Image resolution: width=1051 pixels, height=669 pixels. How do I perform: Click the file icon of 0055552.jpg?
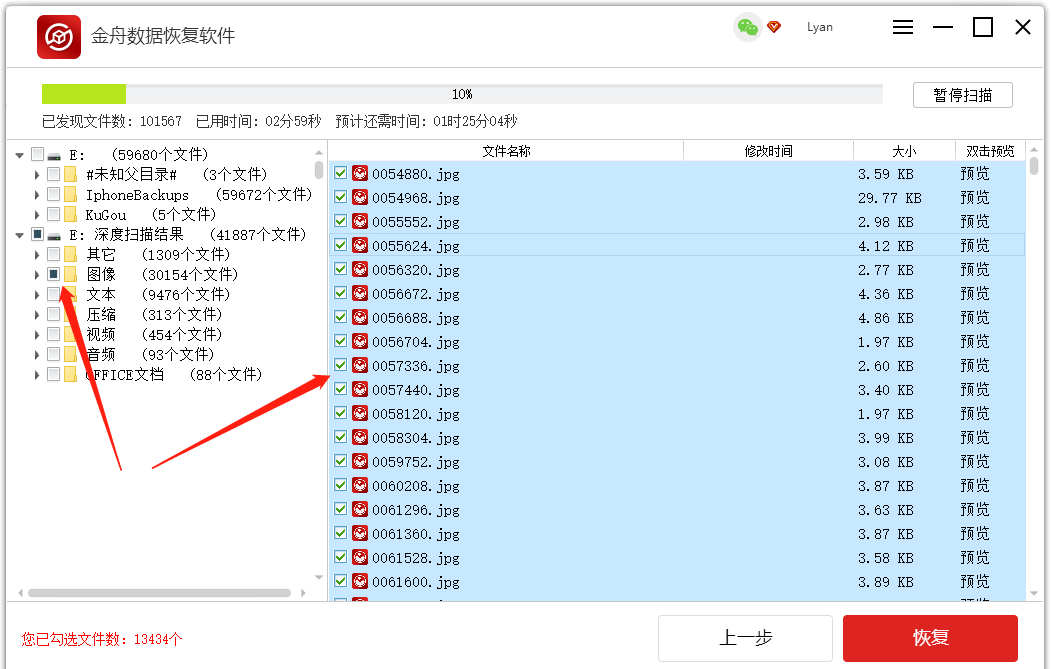point(361,222)
